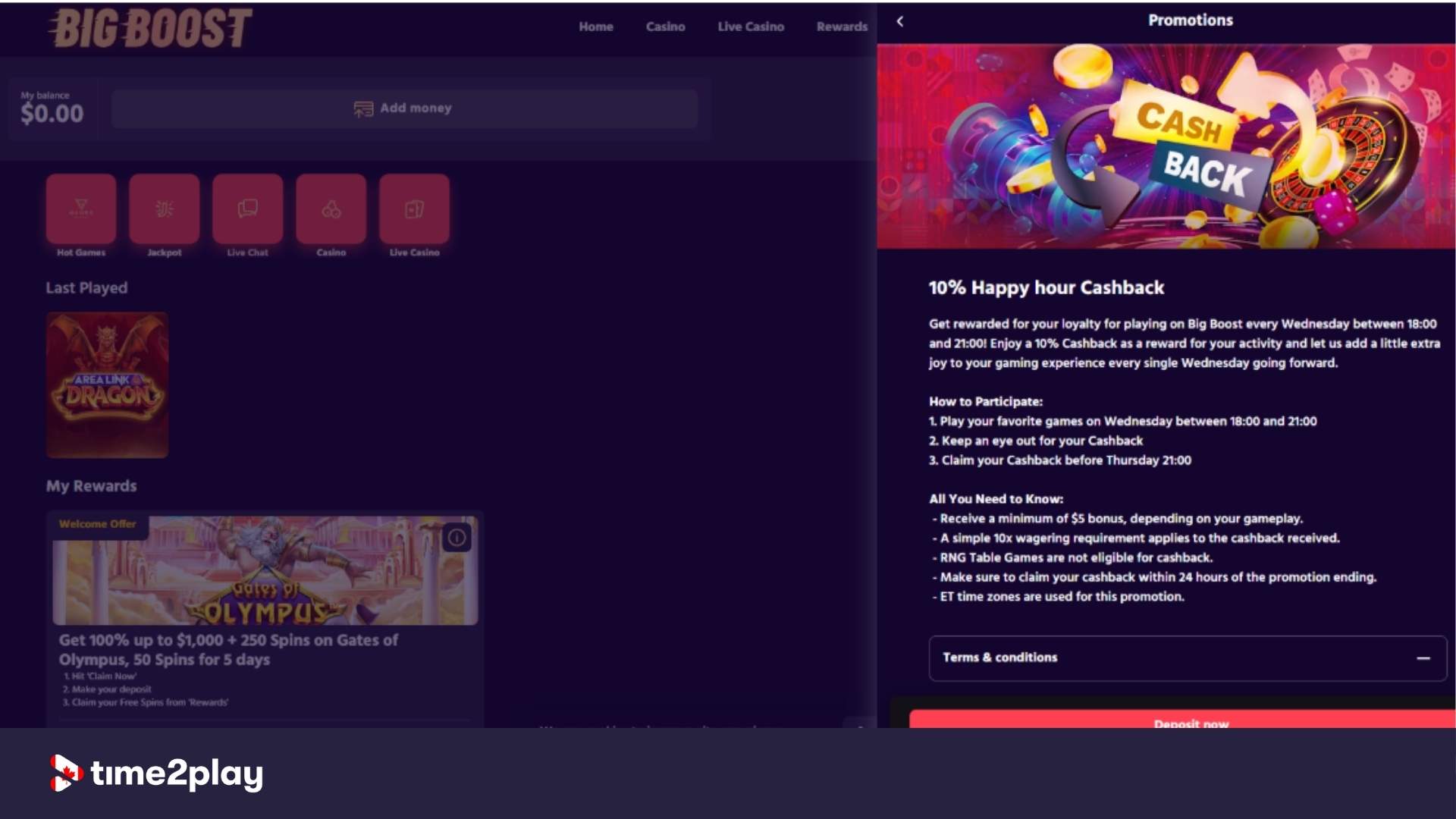Click the Welcome Offer label
Image resolution: width=1456 pixels, height=819 pixels.
(98, 524)
